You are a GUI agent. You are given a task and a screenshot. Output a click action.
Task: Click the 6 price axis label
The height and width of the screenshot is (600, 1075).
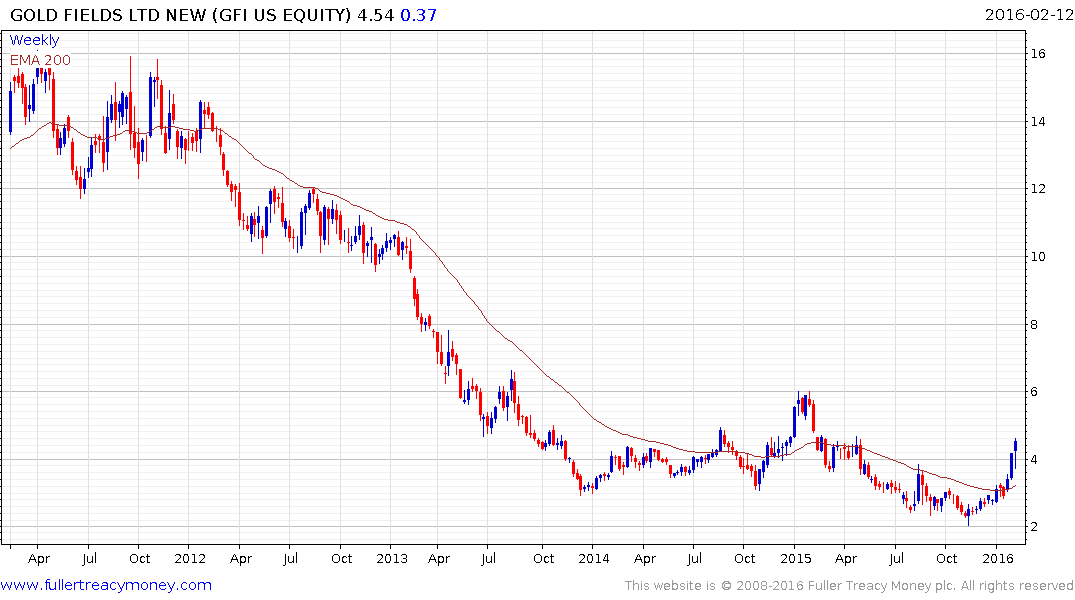point(1034,392)
